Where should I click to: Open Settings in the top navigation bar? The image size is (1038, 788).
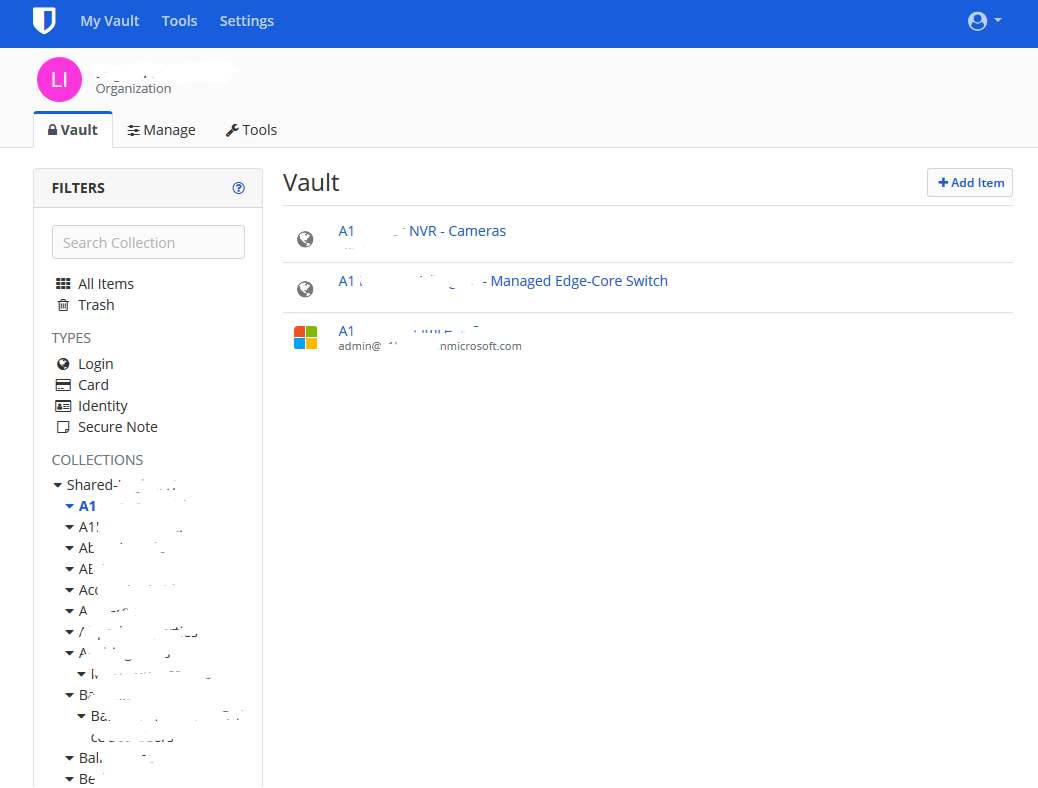coord(246,21)
